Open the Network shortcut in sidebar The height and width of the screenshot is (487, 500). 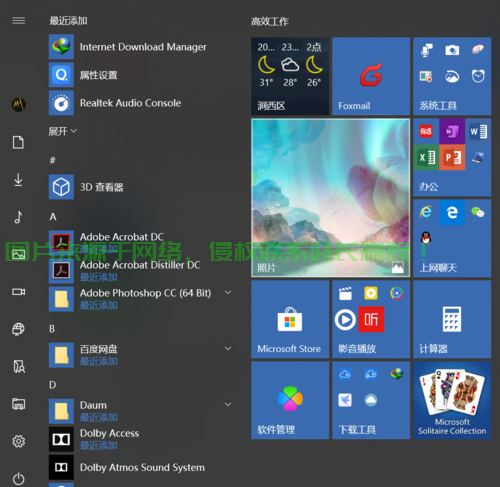[18, 329]
